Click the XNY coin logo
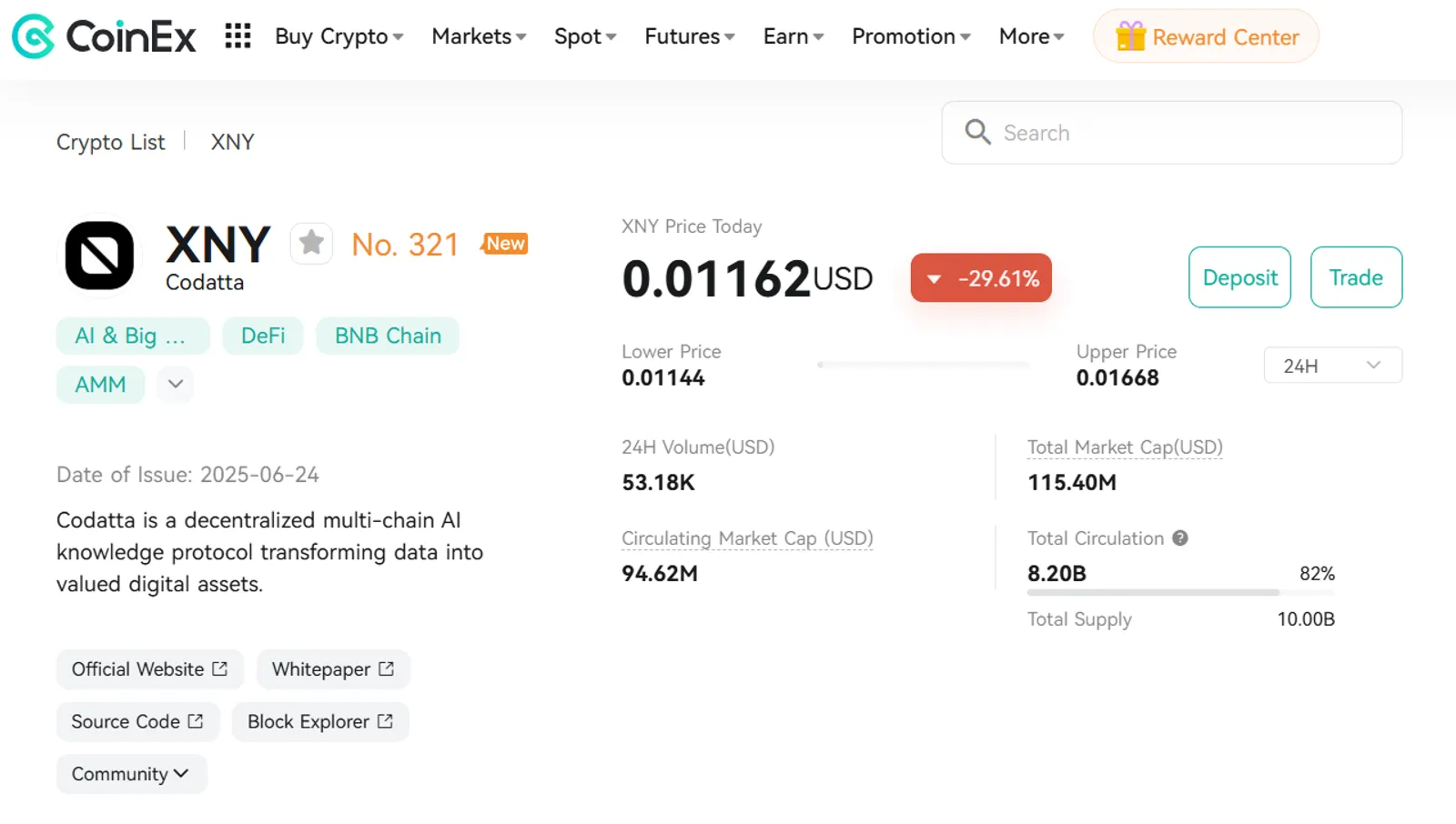Screen dimensions: 1456x824 100,256
